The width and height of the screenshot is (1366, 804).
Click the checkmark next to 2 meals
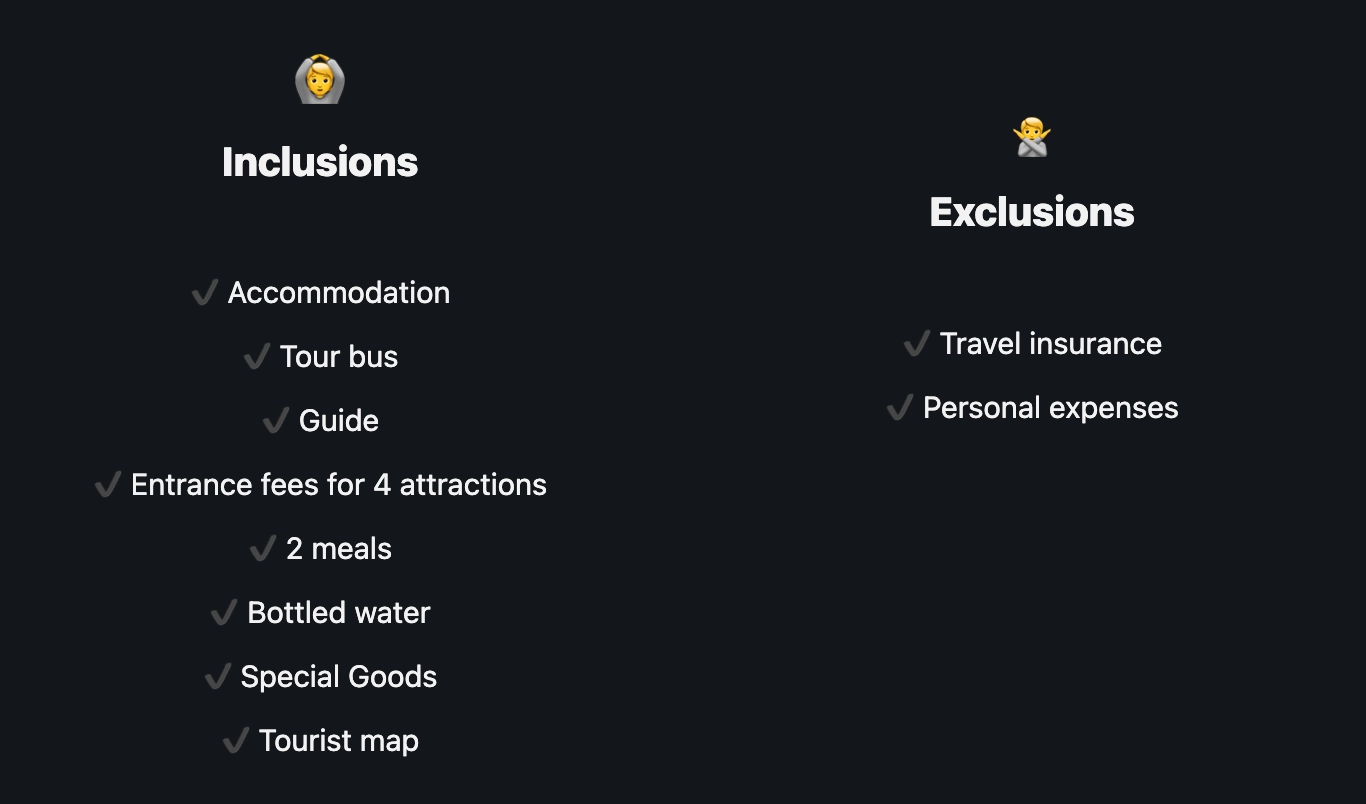click(263, 549)
